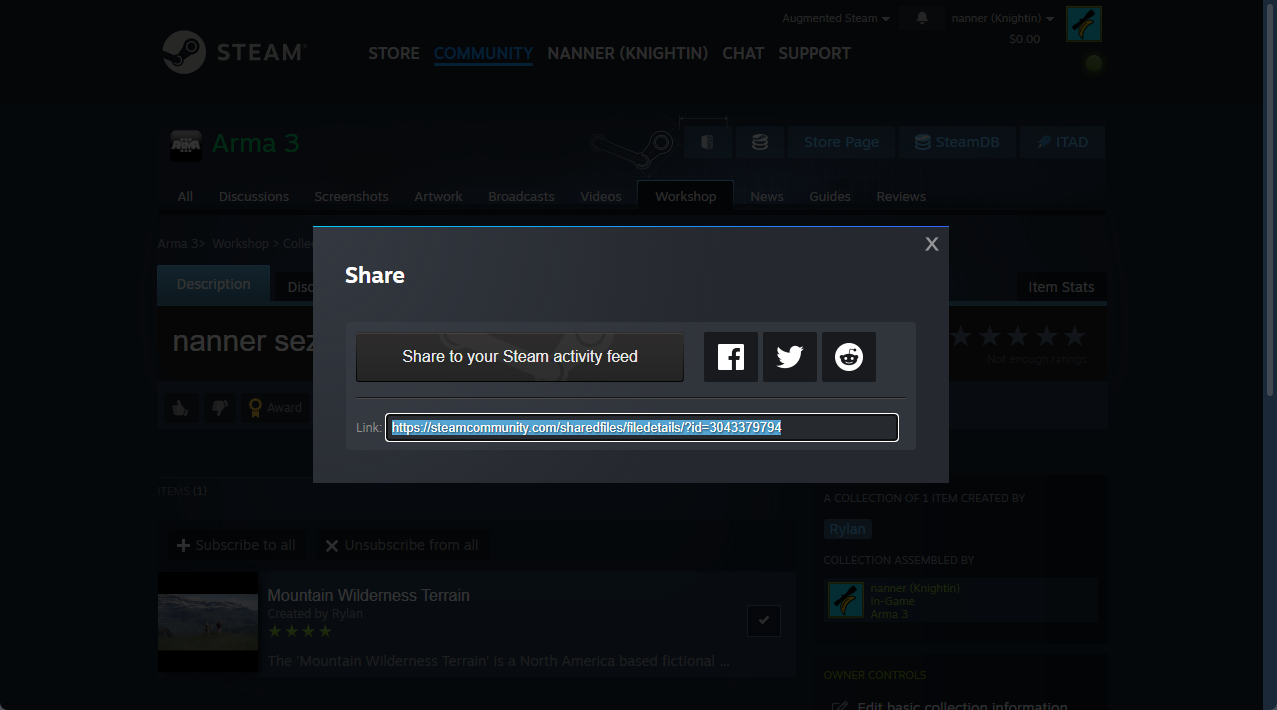Click Subscribe to all
The image size is (1277, 710).
pyautogui.click(x=236, y=545)
